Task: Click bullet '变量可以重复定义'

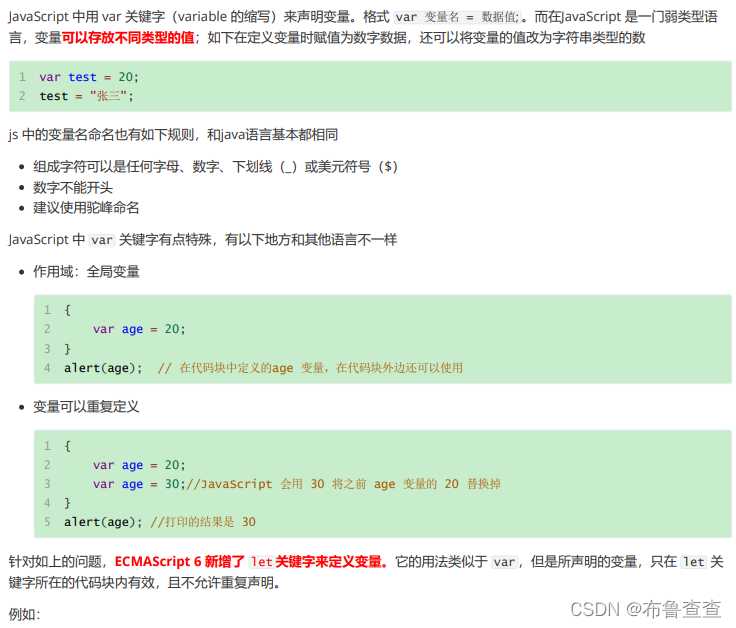Action: click(86, 406)
